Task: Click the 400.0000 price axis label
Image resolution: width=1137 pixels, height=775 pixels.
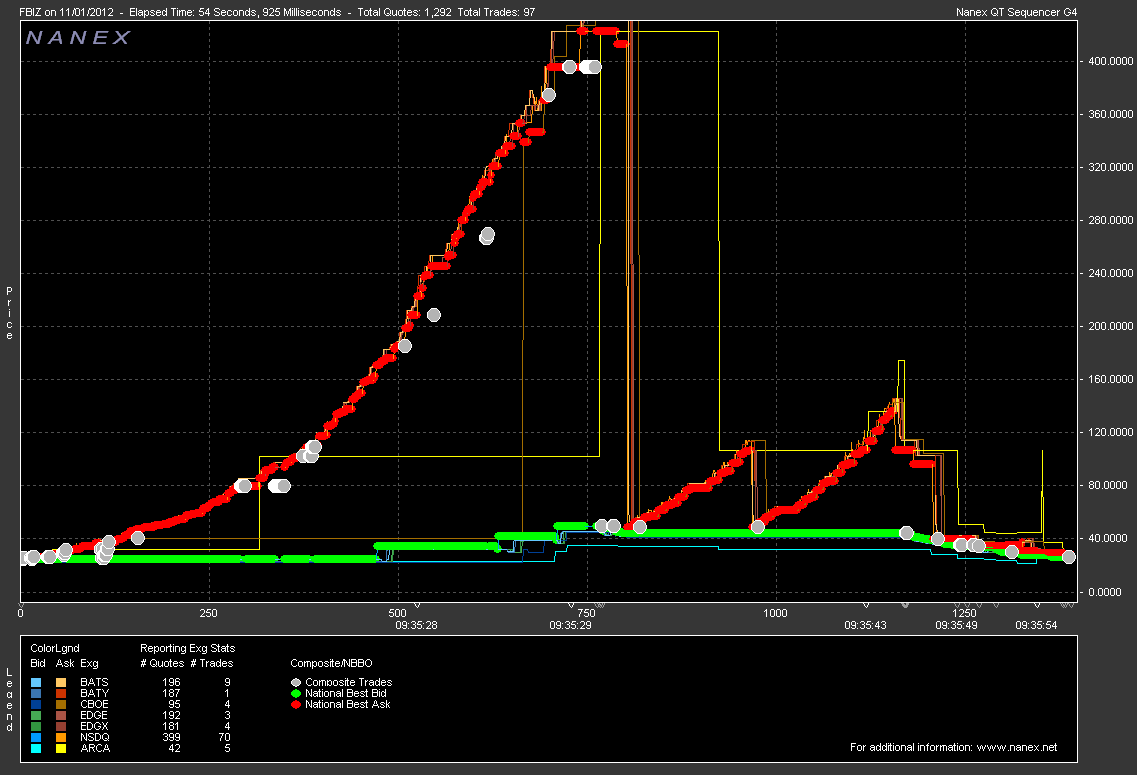Action: [1111, 62]
